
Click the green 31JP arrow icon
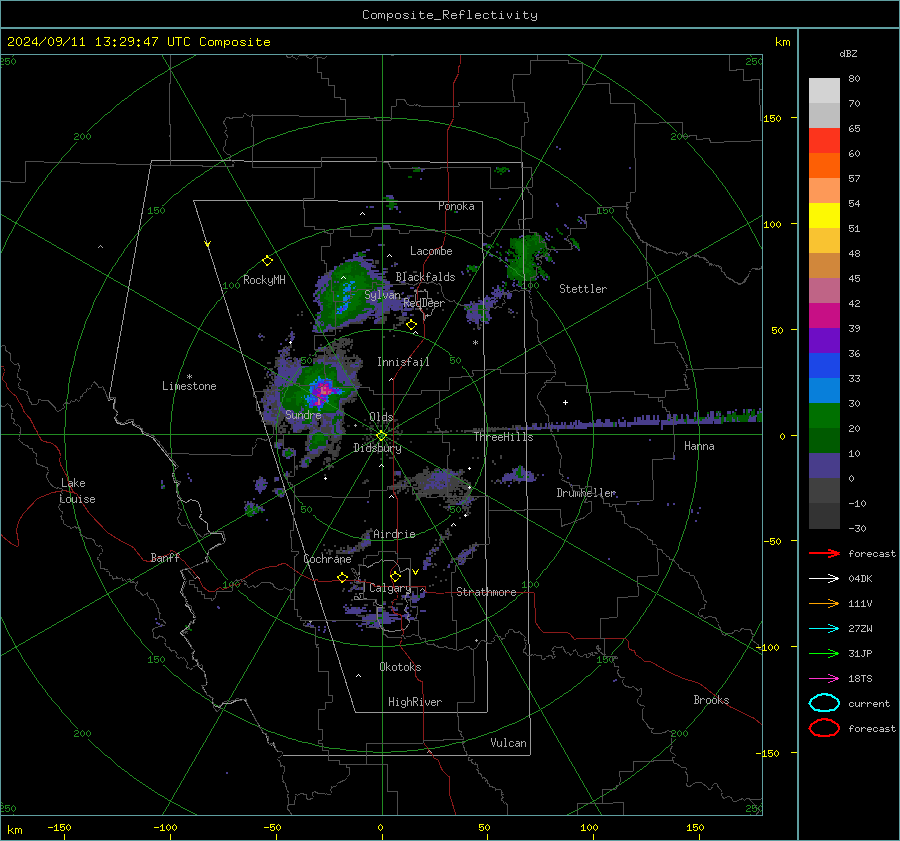tap(824, 653)
